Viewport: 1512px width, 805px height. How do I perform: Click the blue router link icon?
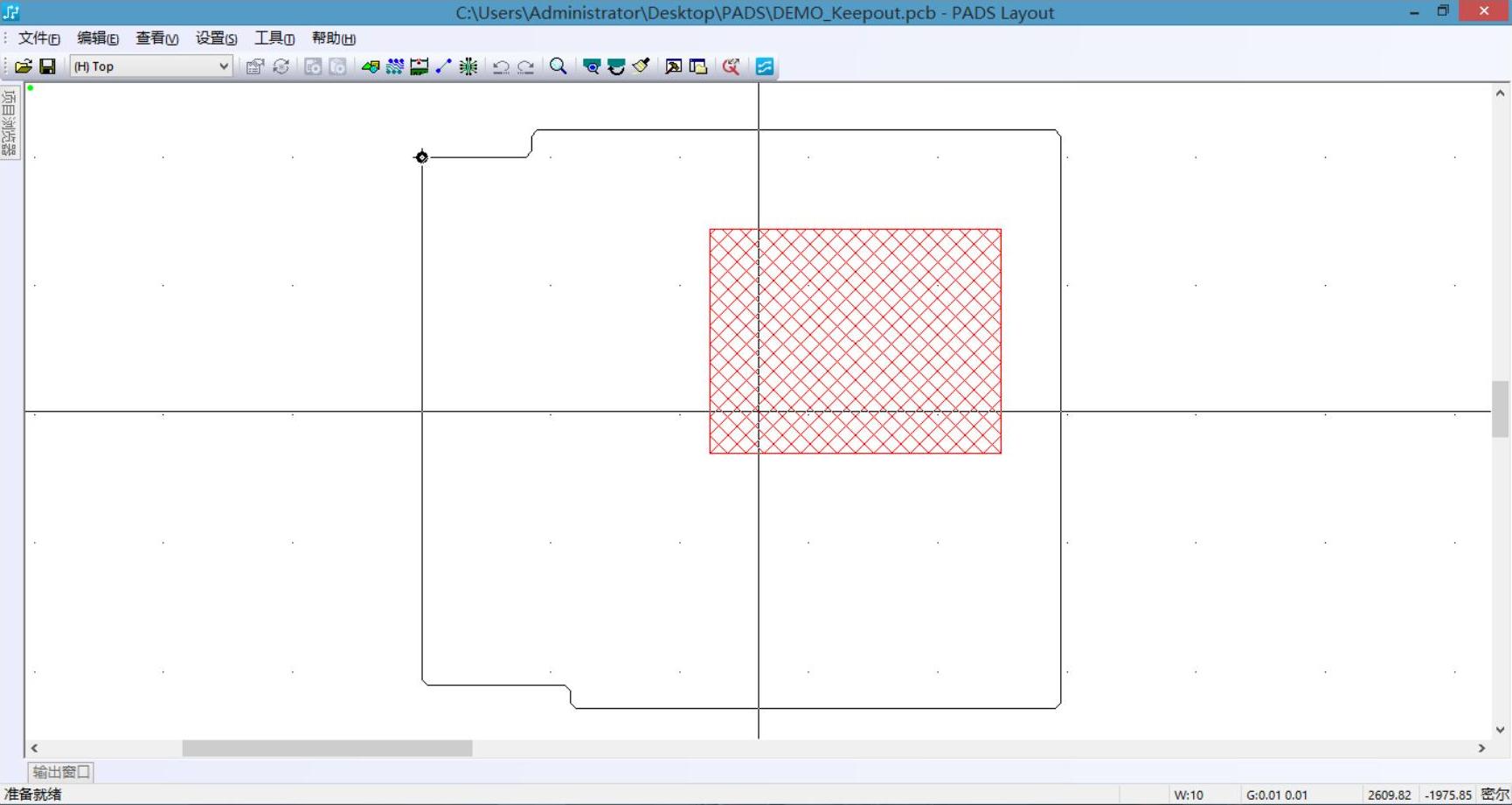[765, 66]
